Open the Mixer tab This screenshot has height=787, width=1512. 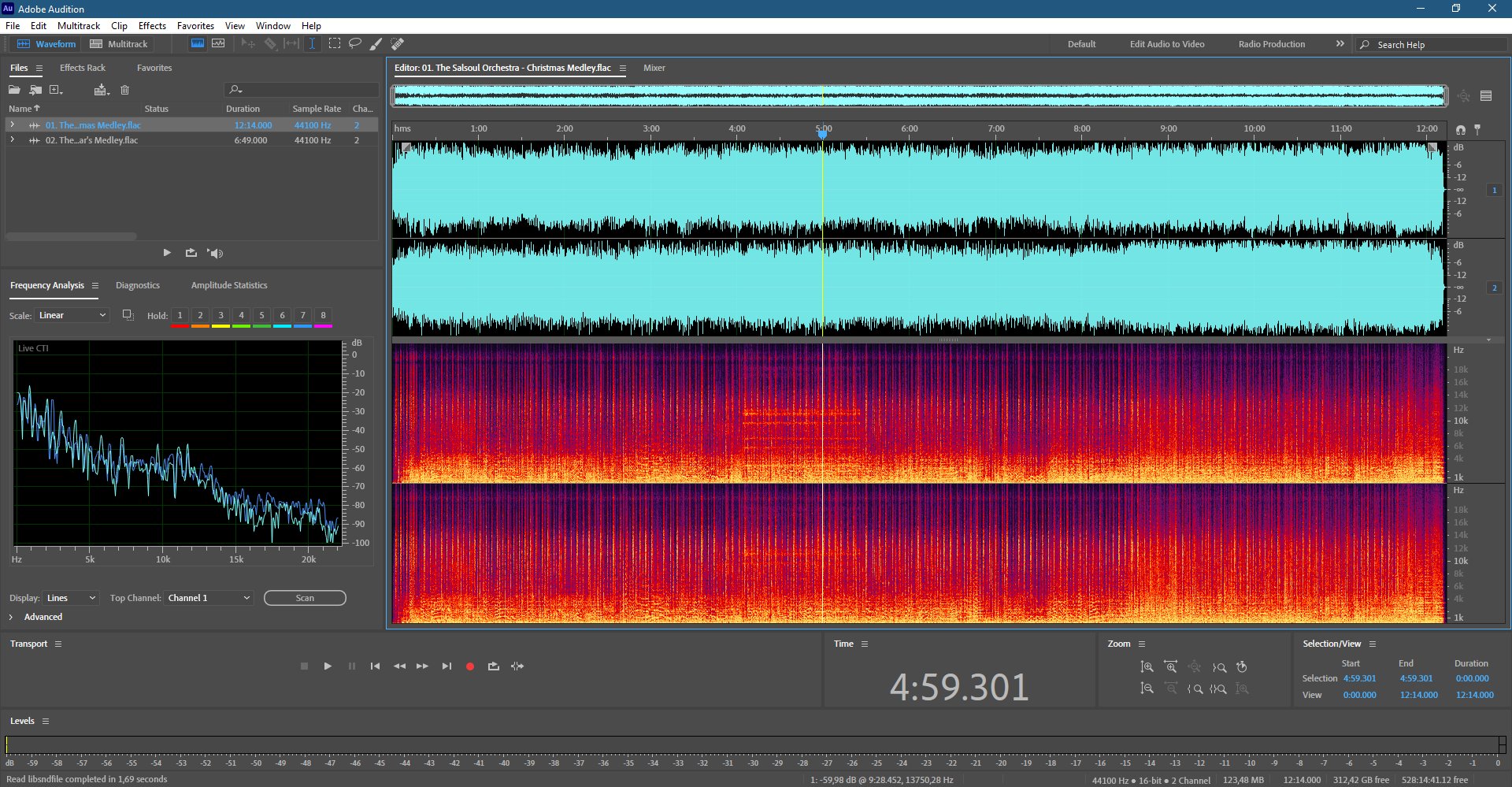click(x=654, y=68)
